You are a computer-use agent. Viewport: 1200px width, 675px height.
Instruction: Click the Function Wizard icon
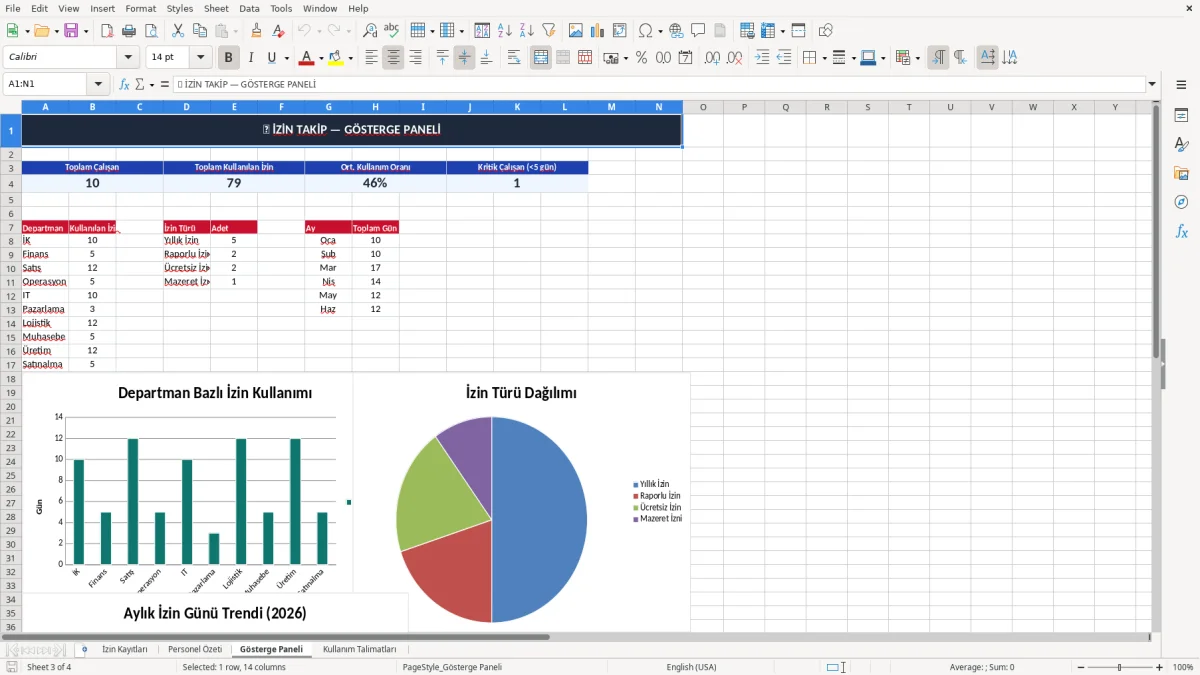pos(125,85)
